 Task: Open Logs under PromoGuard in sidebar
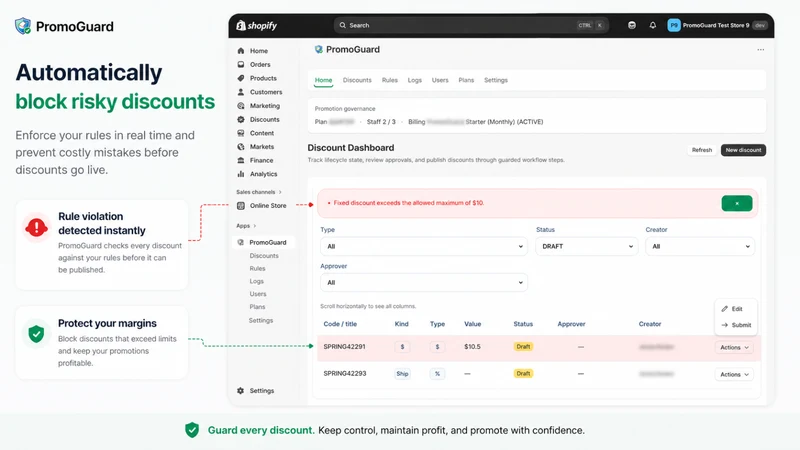click(257, 282)
